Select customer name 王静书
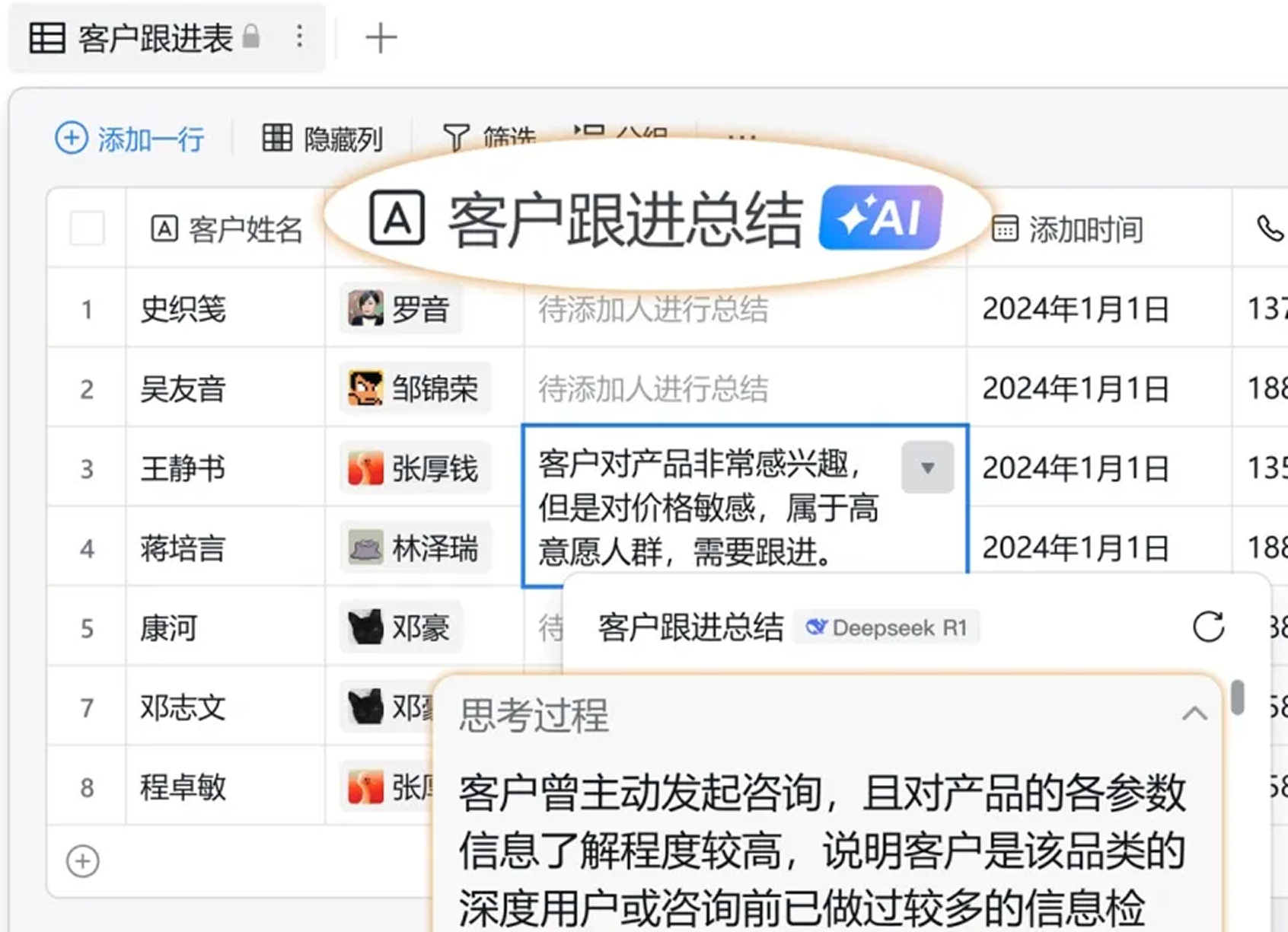The height and width of the screenshot is (932, 1288). coord(183,468)
